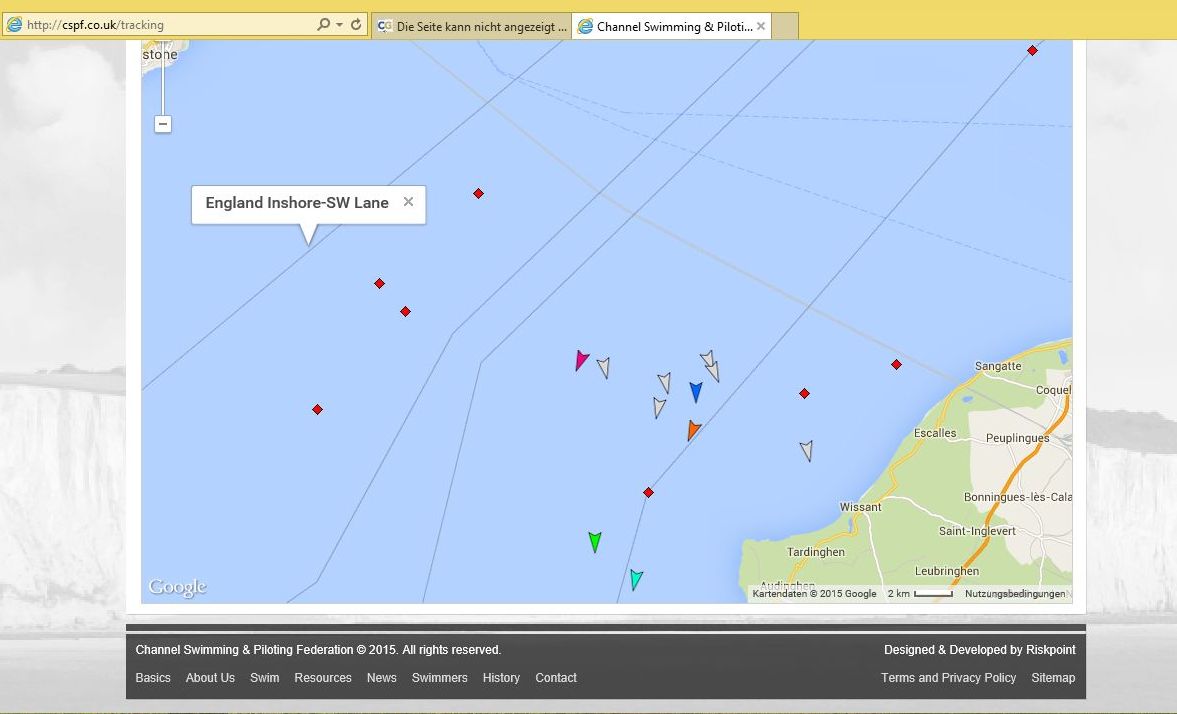Click the search magnifier icon in address bar

(323, 24)
